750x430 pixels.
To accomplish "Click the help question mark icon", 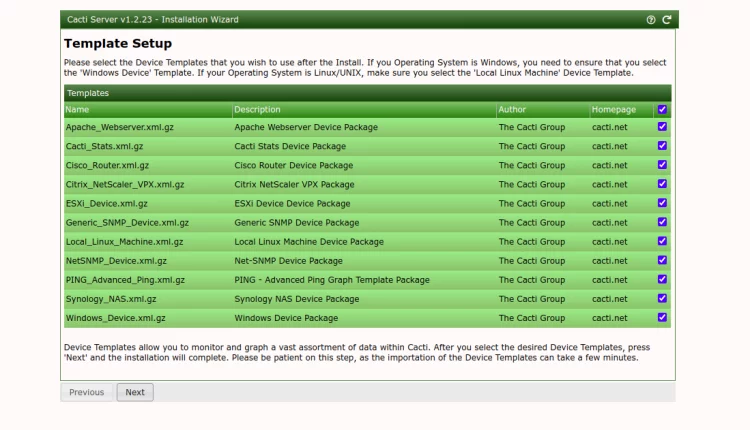I will coord(651,20).
